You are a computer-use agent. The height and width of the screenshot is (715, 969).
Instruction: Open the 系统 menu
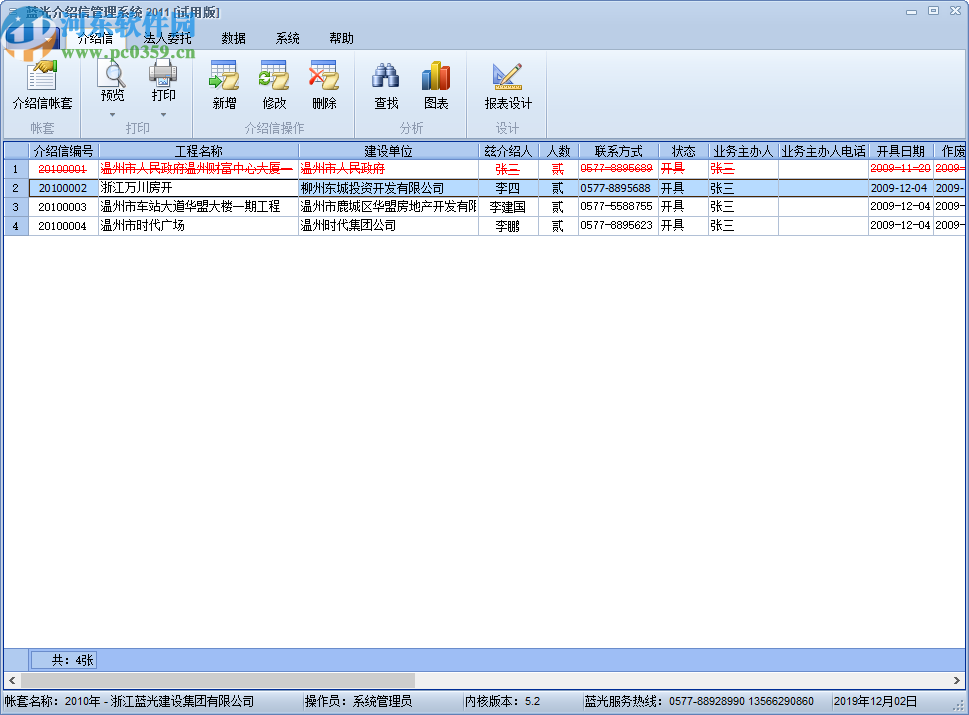[287, 37]
